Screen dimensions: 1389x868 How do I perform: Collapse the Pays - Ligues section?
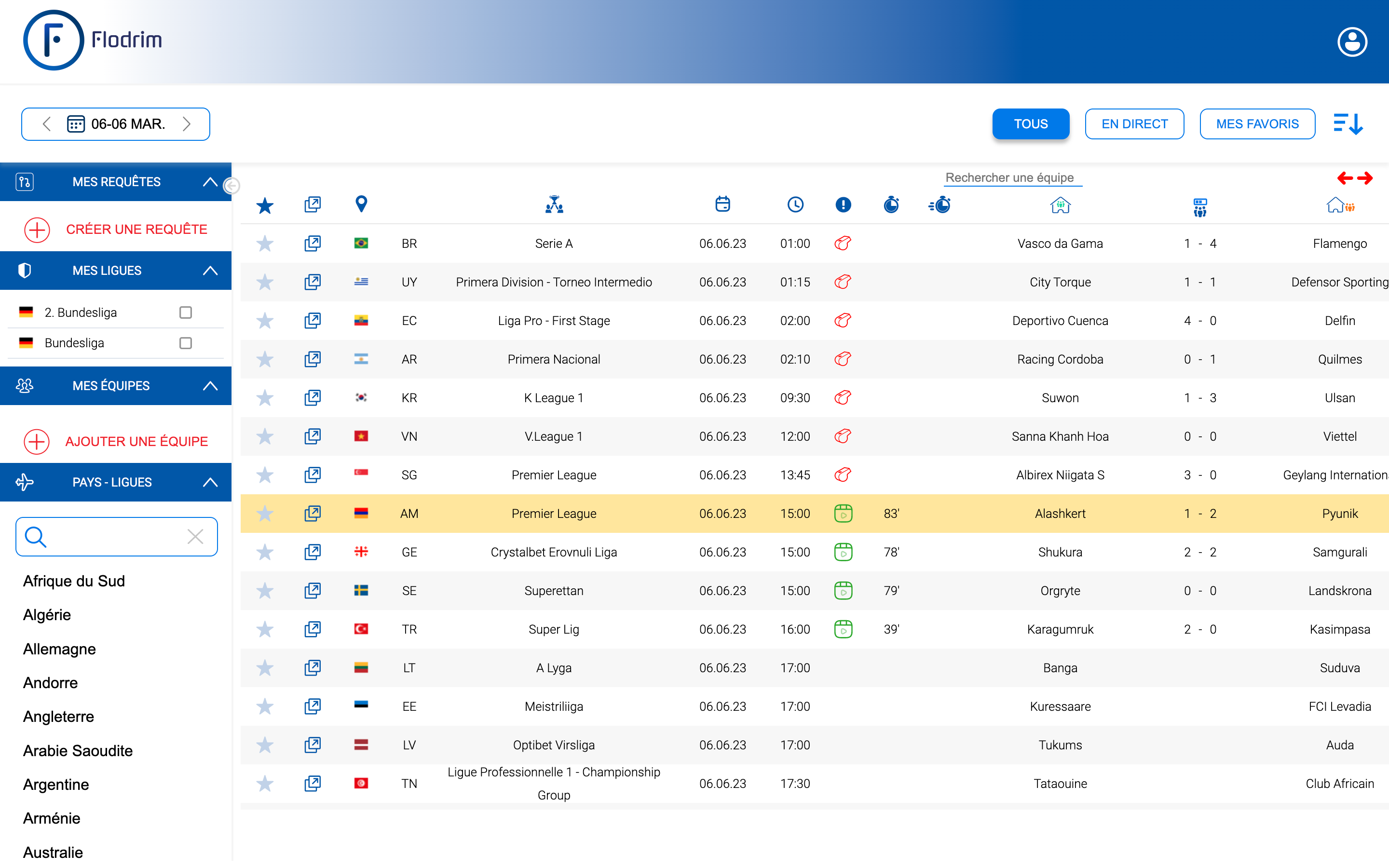(x=210, y=482)
